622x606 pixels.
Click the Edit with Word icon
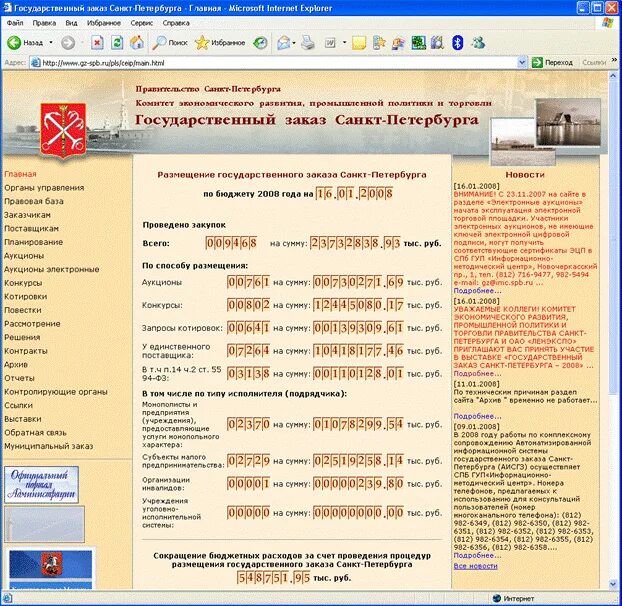click(x=330, y=42)
